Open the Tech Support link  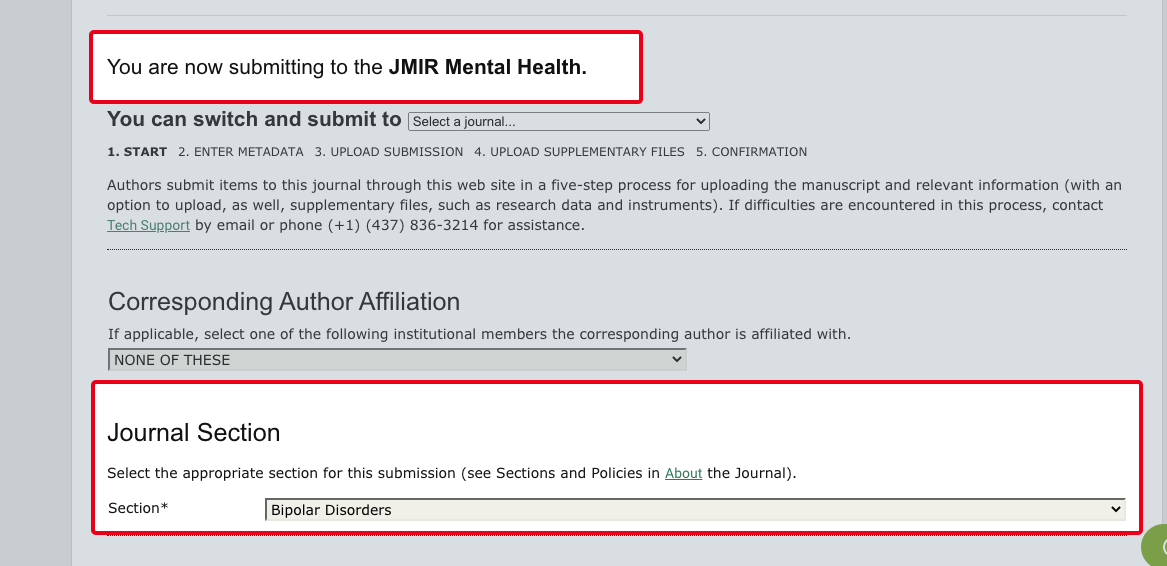point(148,226)
